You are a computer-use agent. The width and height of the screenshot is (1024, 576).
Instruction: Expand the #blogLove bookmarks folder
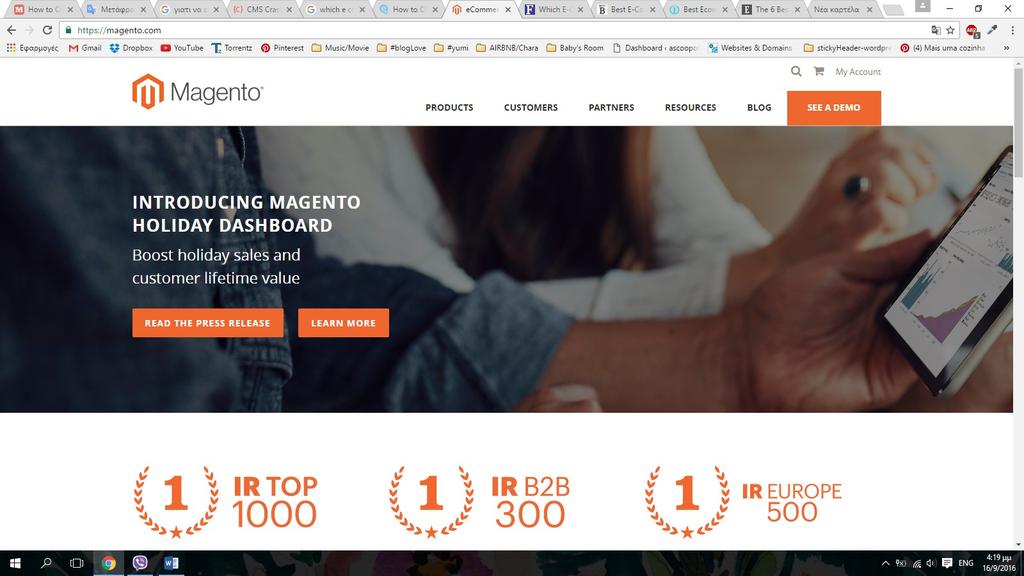click(401, 48)
